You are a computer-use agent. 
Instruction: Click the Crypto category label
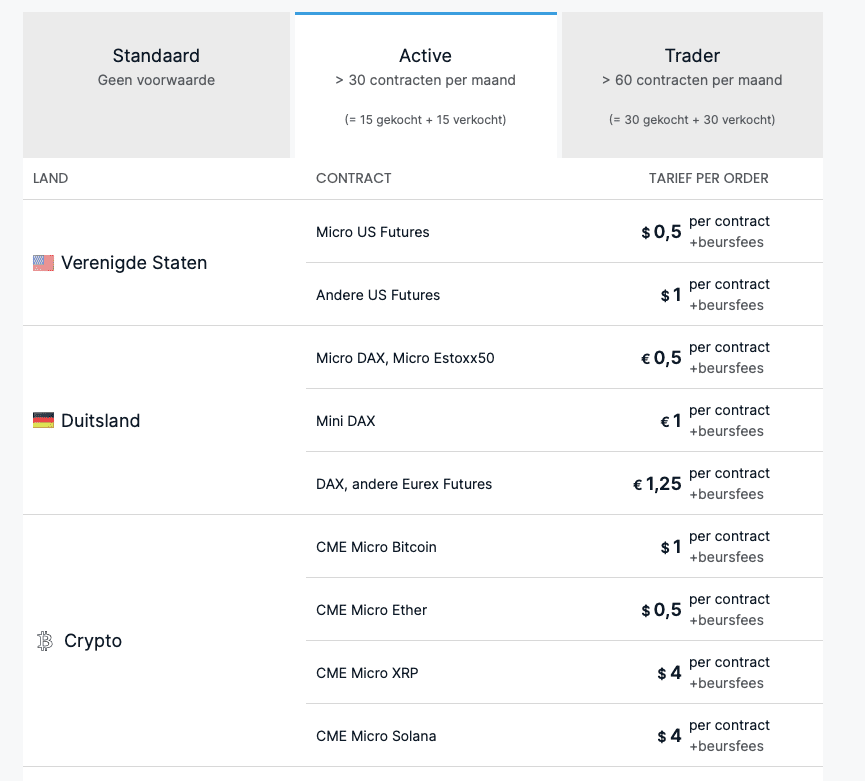pyautogui.click(x=93, y=641)
